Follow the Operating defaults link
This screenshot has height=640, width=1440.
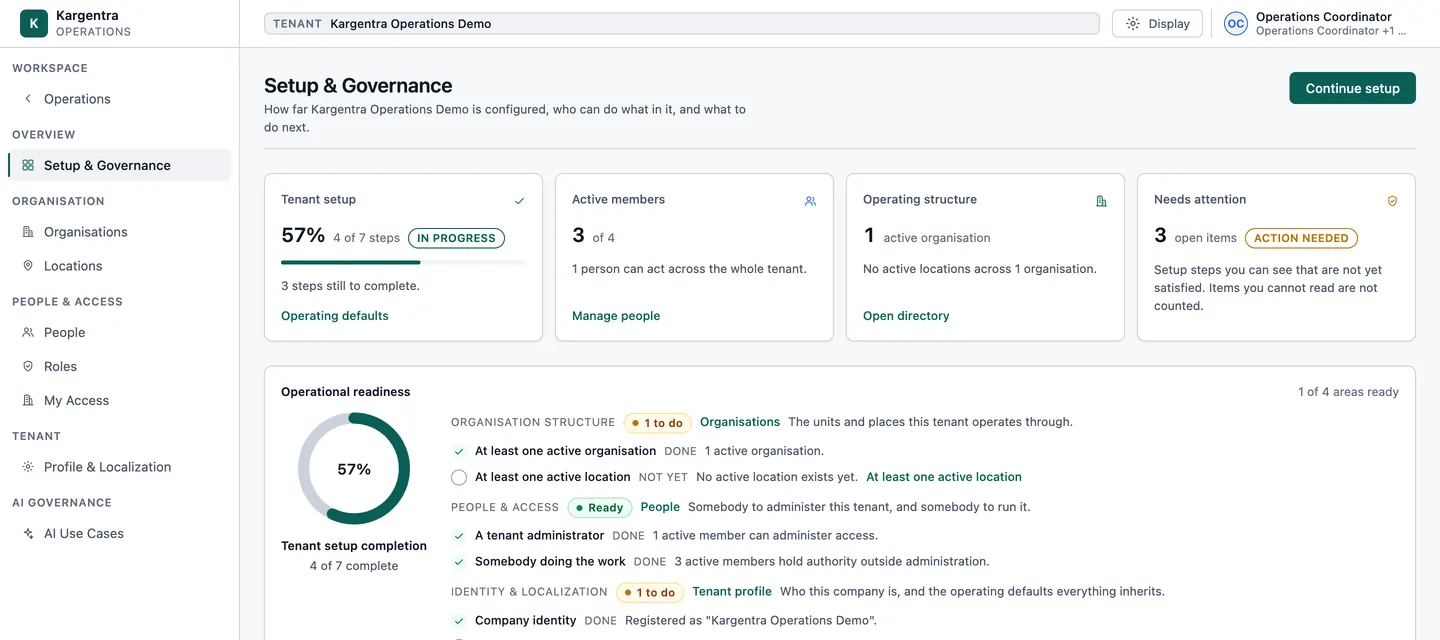335,316
